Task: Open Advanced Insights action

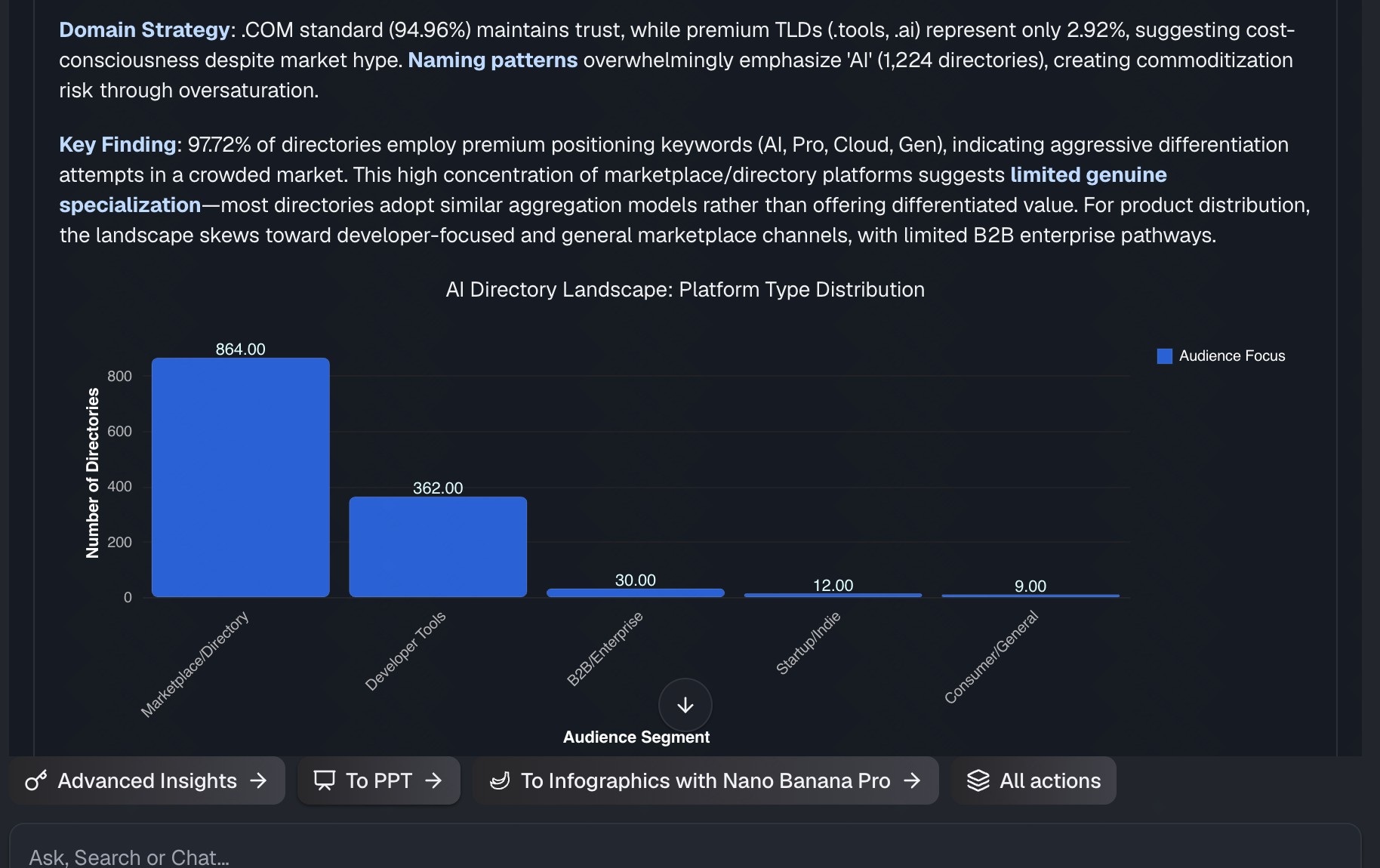Action: [147, 780]
